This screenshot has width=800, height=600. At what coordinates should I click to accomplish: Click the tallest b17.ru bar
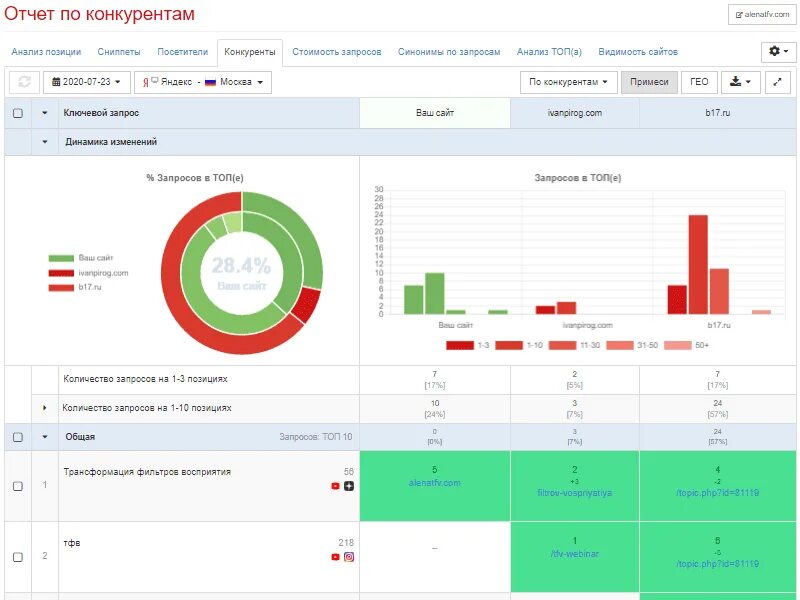coord(698,265)
